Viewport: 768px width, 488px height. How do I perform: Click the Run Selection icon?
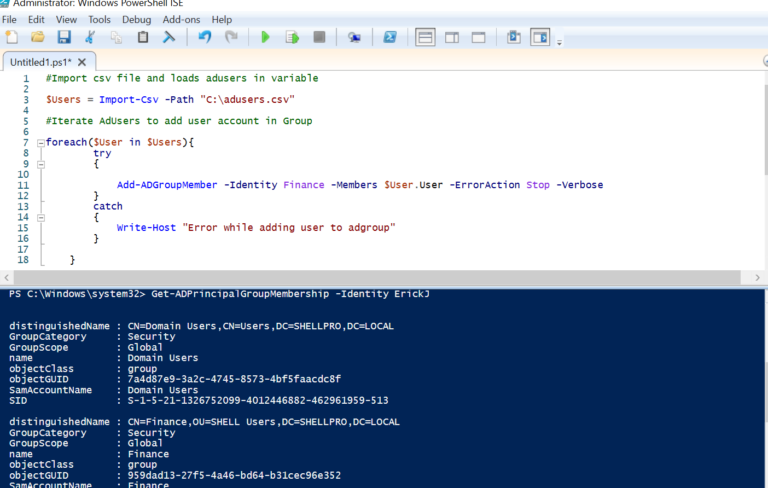[x=292, y=37]
